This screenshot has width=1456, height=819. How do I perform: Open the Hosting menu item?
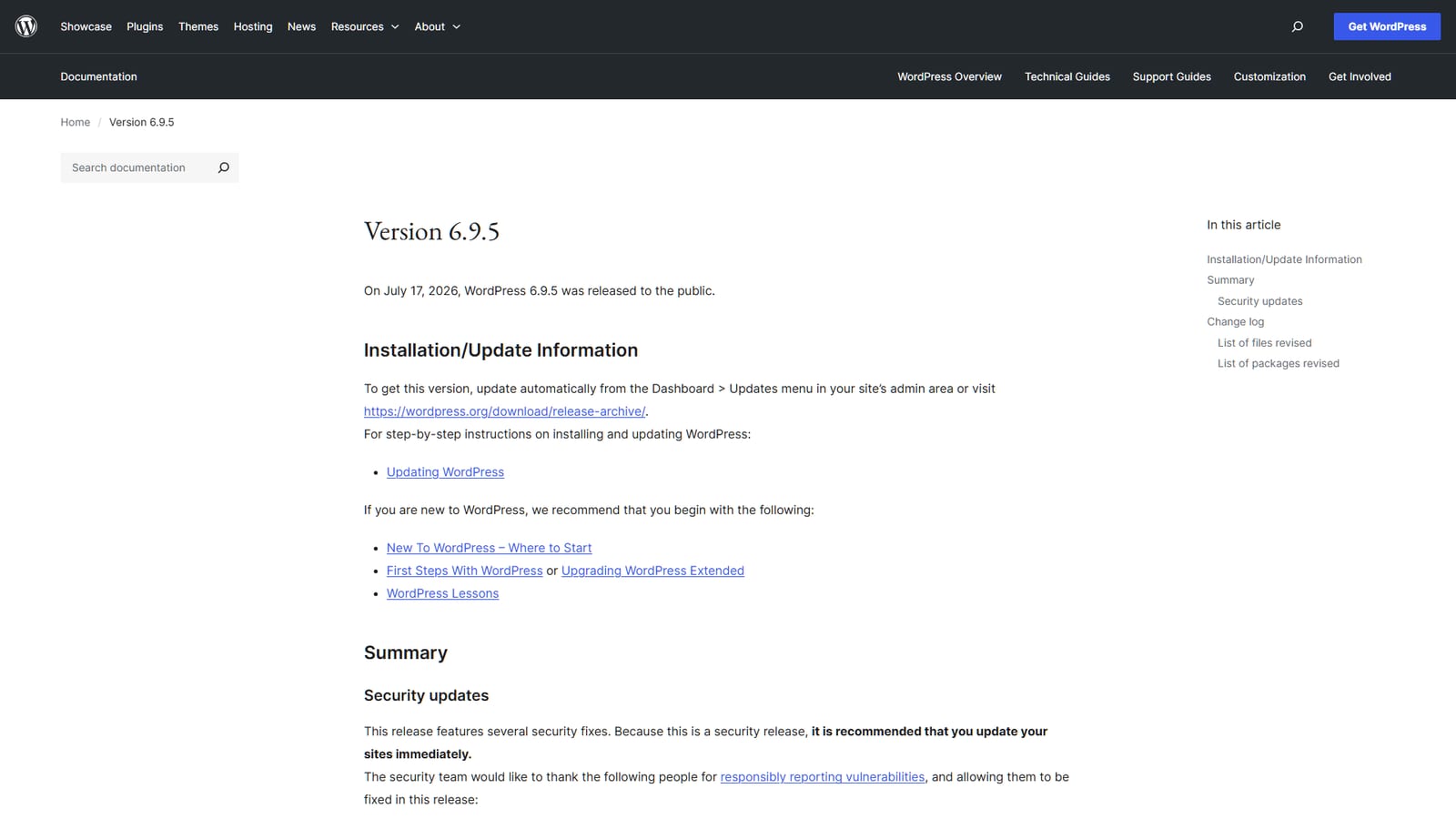pos(253,26)
